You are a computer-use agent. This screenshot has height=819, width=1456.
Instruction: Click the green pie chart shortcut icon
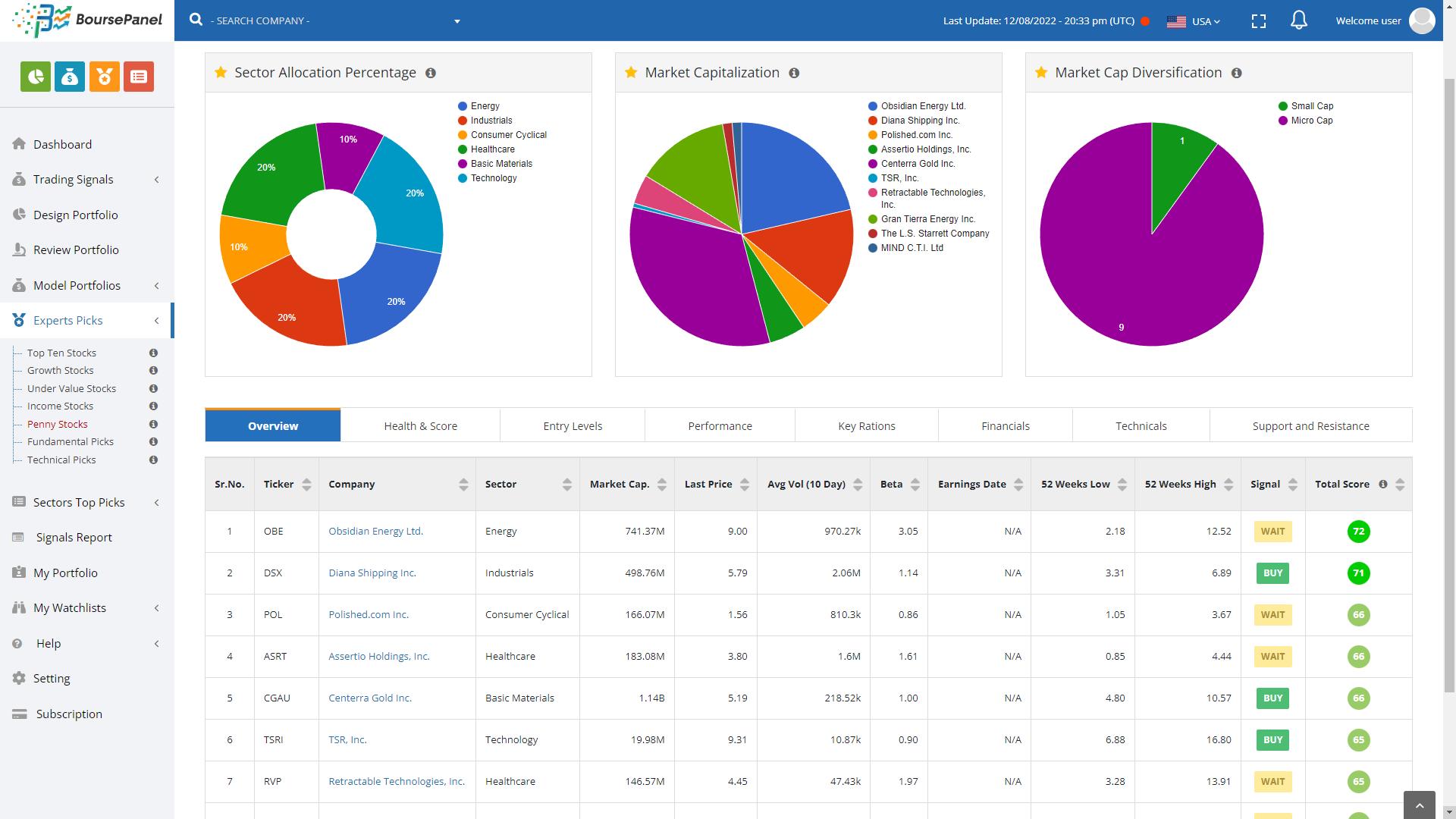pos(36,77)
